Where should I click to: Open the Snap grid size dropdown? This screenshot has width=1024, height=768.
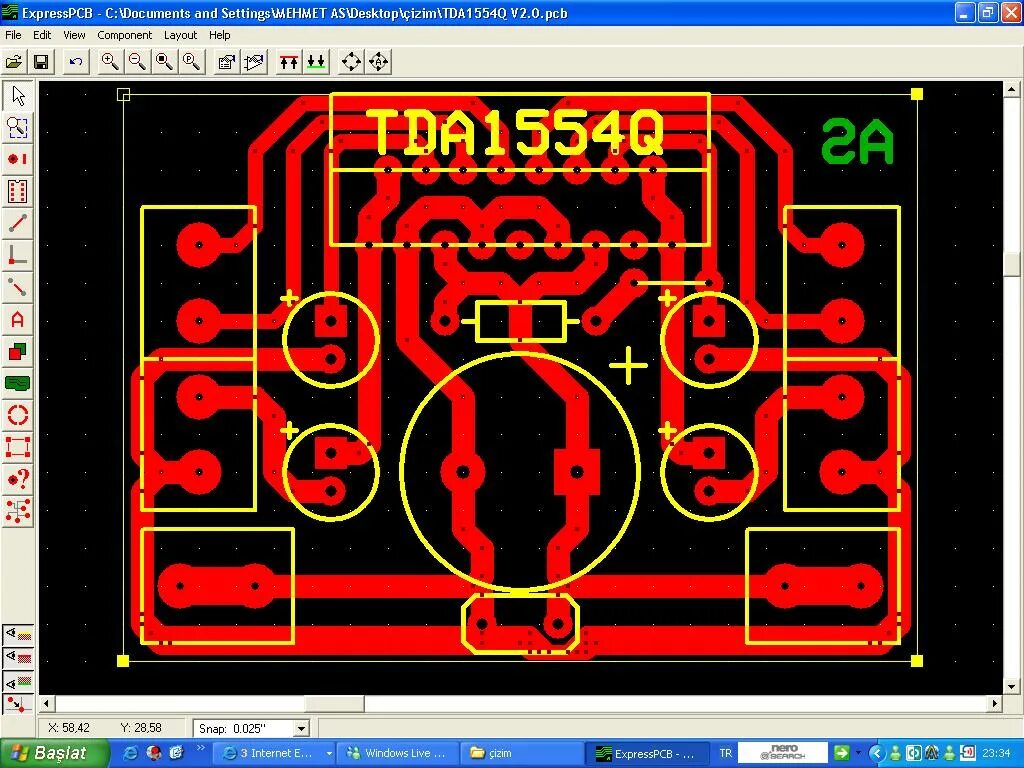click(x=301, y=729)
